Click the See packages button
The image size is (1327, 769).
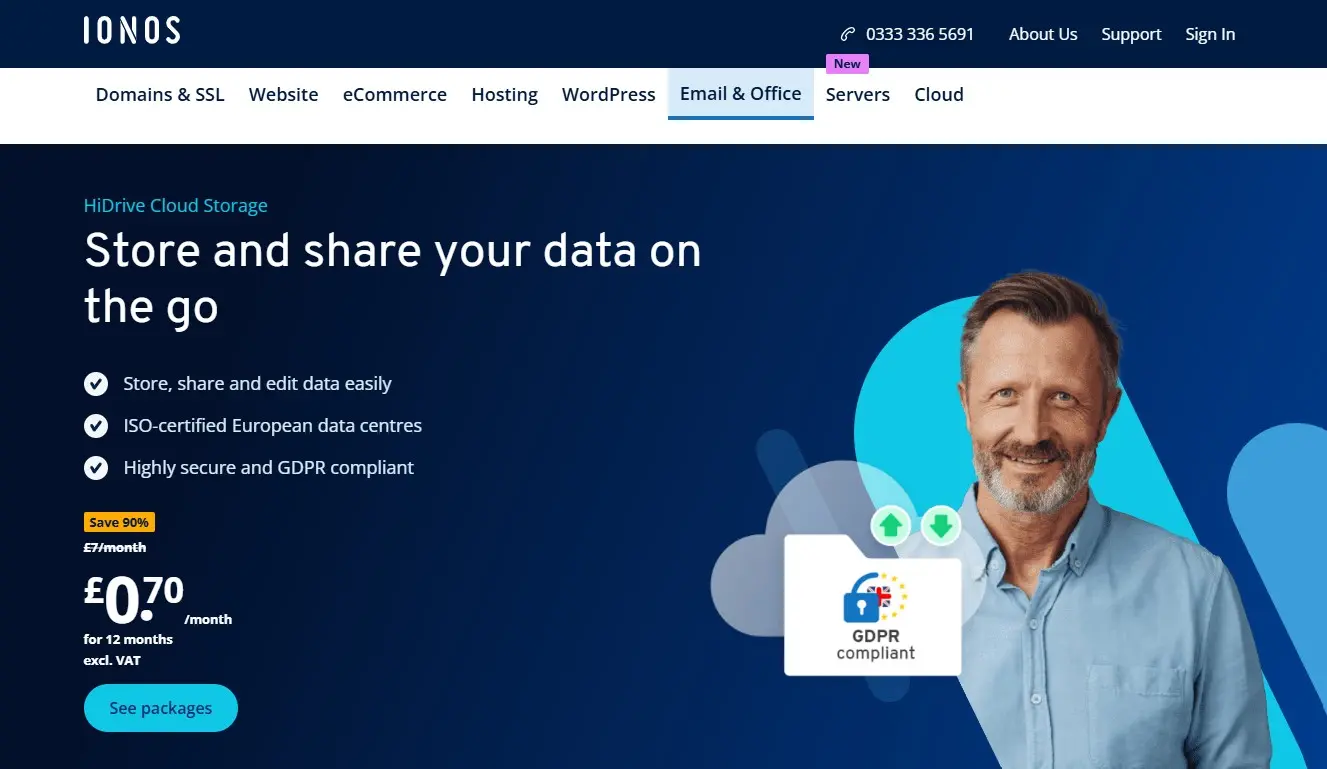[x=160, y=707]
